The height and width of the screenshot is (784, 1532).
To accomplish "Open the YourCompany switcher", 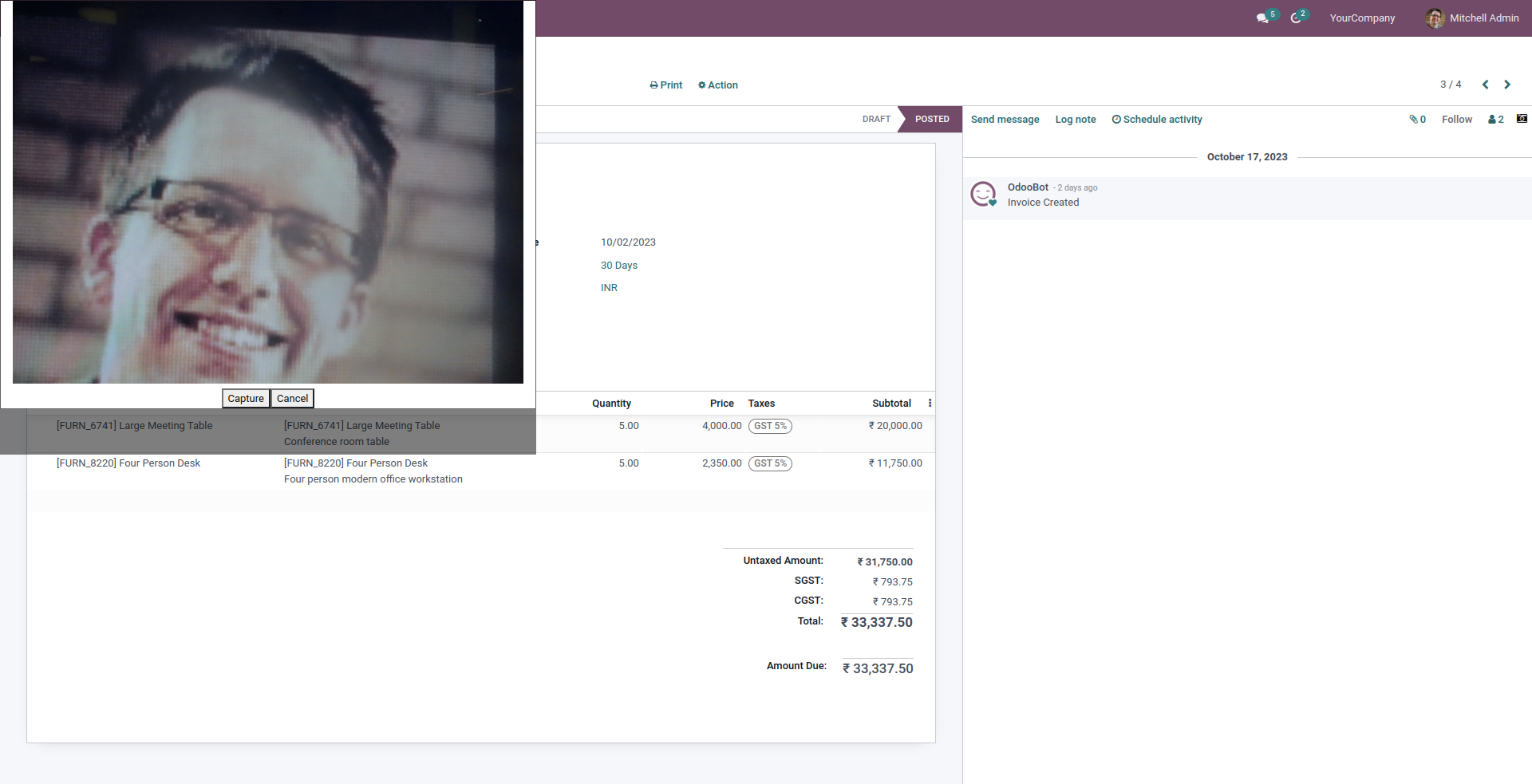I will 1362,18.
